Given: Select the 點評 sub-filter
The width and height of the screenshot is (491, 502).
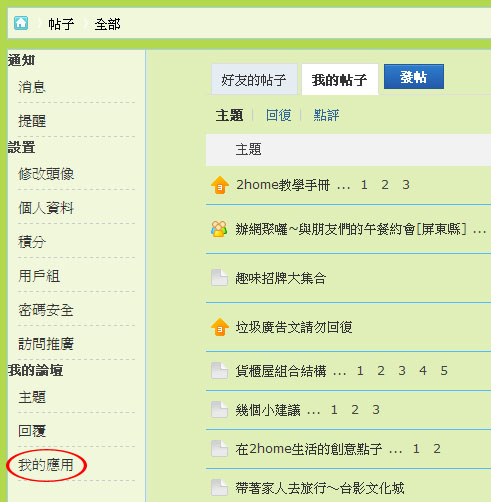Looking at the screenshot, I should (x=326, y=115).
